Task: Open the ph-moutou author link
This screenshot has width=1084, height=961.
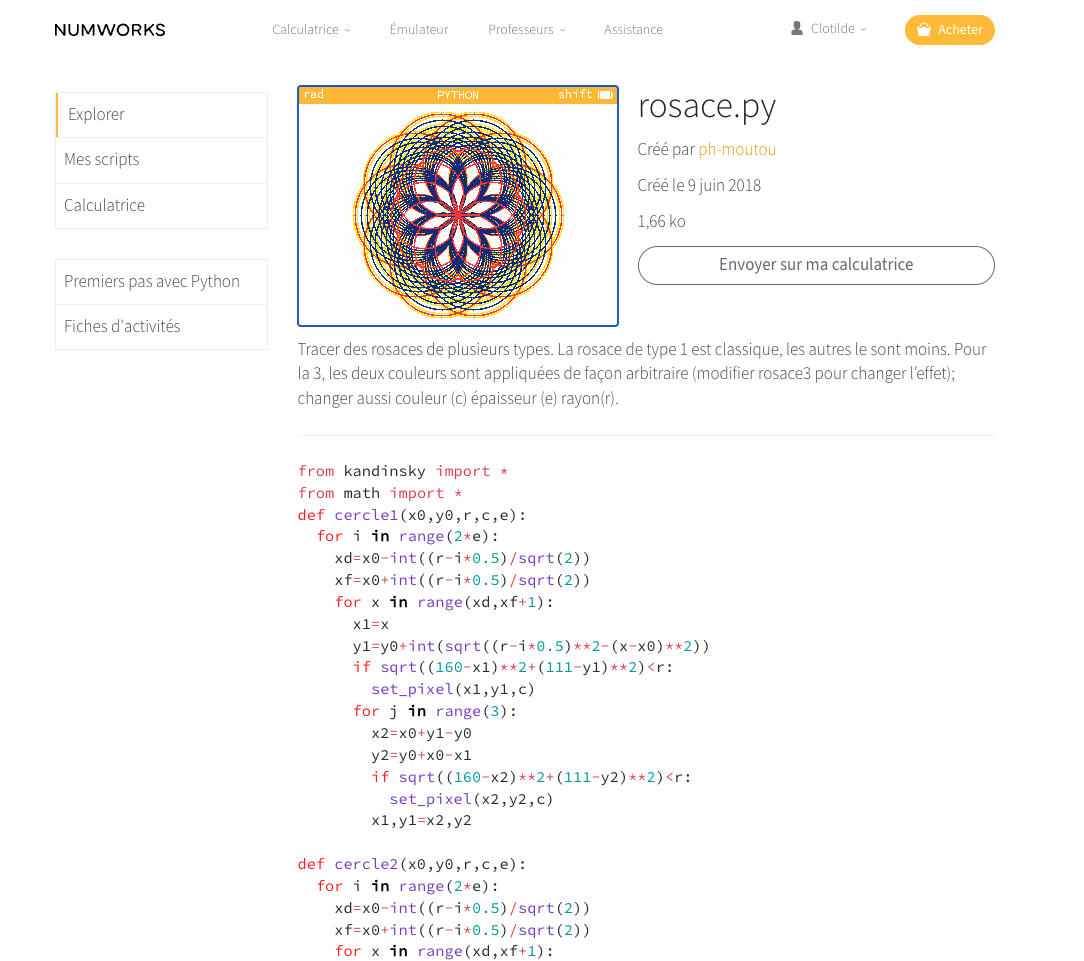Action: [x=737, y=149]
